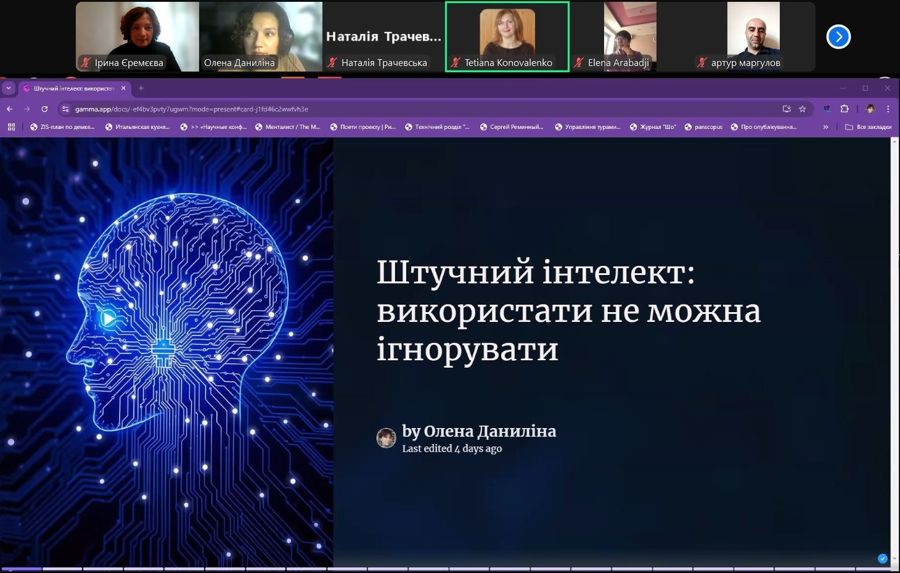Open a new browser tab
Image resolution: width=900 pixels, height=573 pixels.
tap(141, 88)
